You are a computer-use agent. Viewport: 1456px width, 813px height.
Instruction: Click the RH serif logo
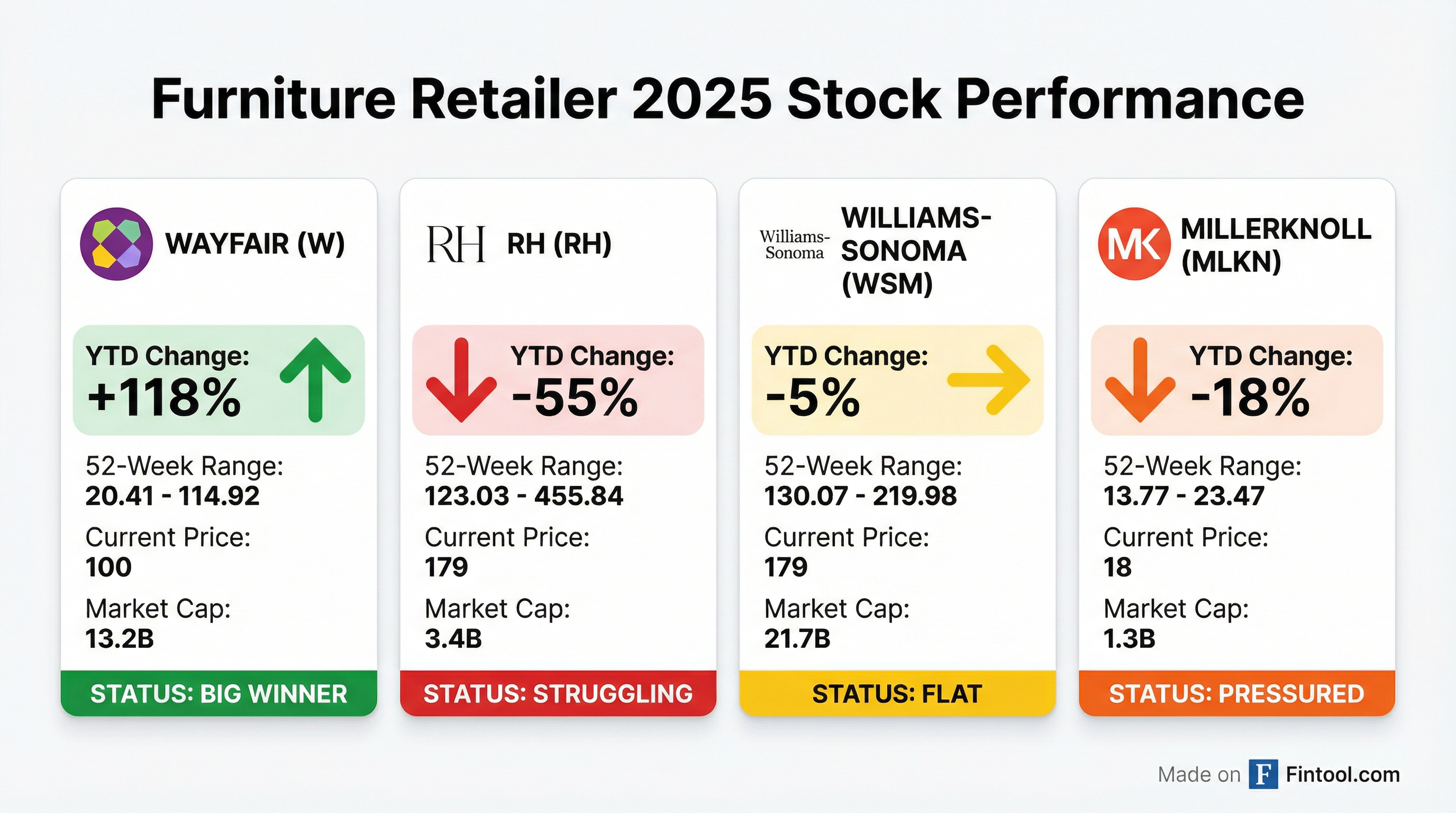click(x=456, y=244)
